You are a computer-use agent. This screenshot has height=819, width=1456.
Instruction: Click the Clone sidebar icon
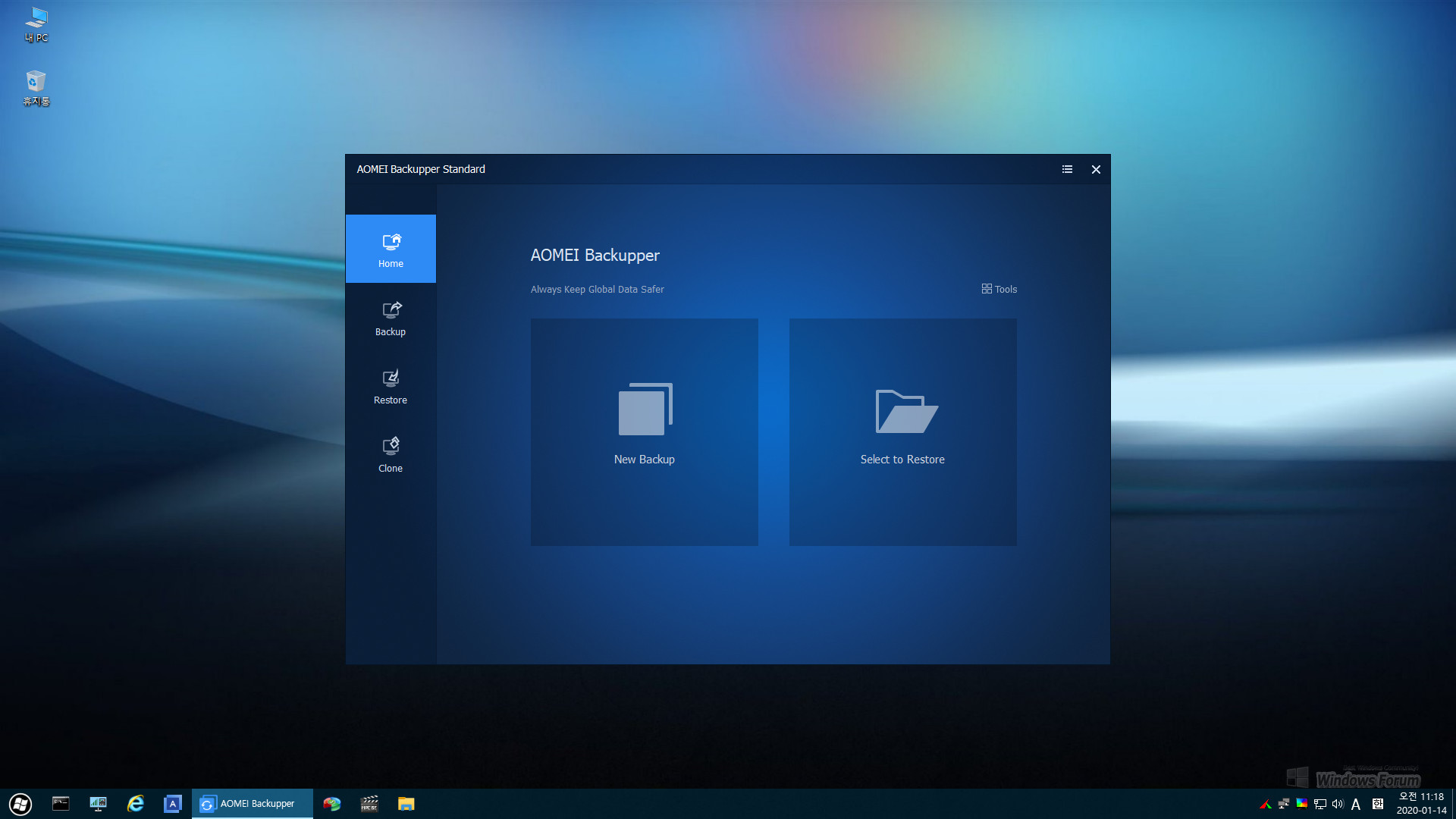click(x=391, y=453)
